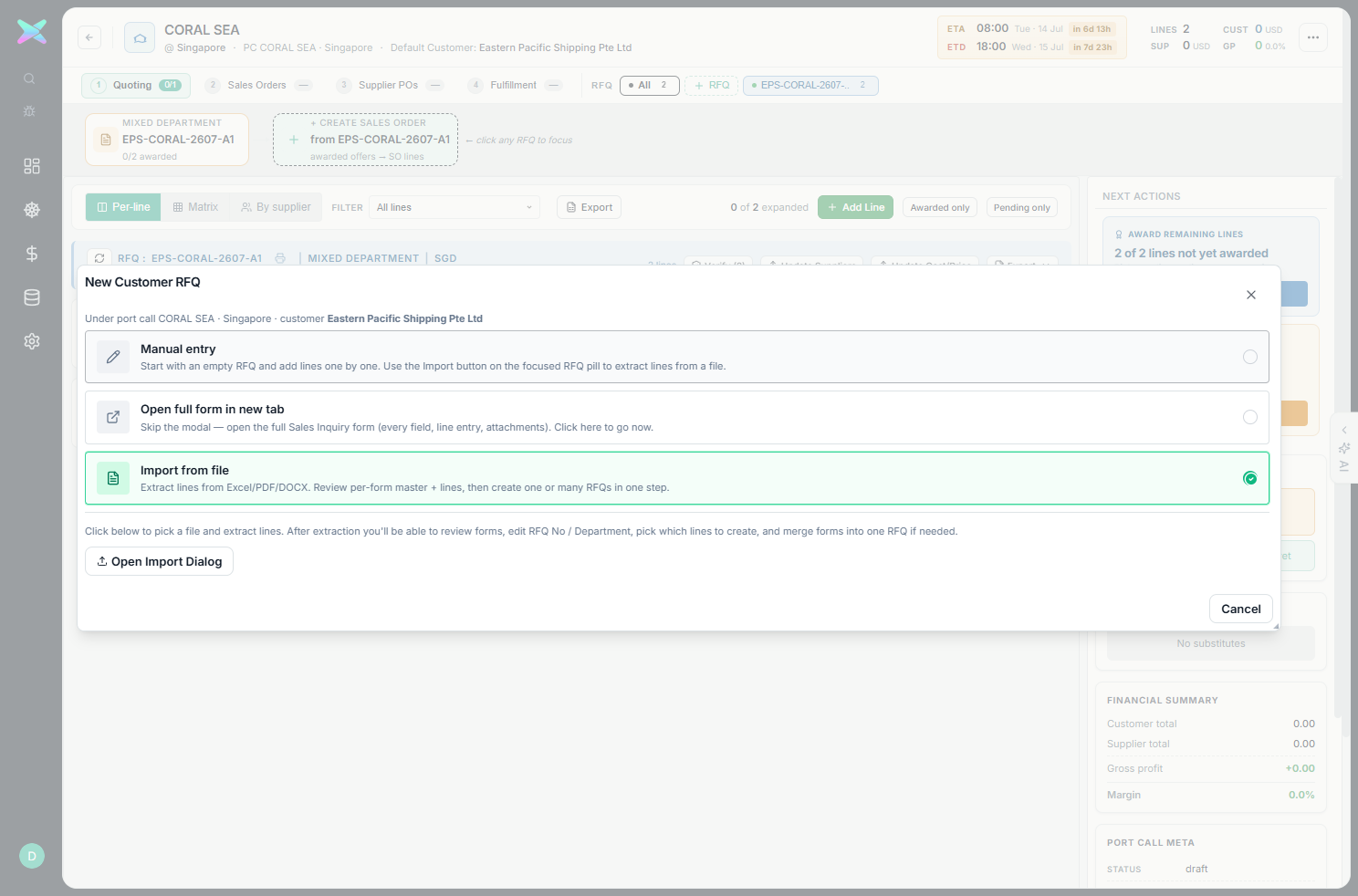Click the bug icon in sidebar
Screen dimensions: 1358x896
pyautogui.click(x=29, y=110)
